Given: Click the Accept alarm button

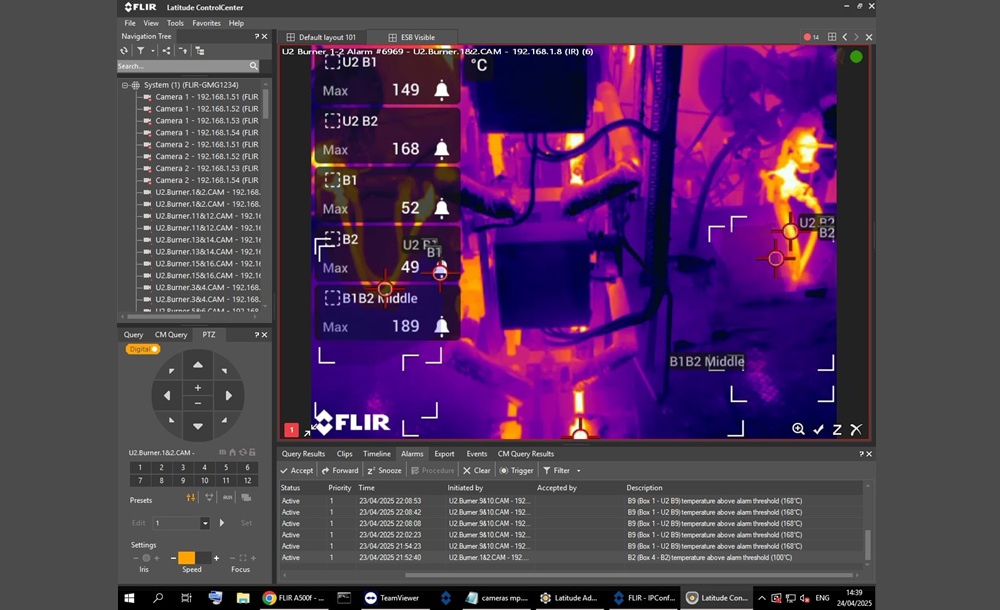Looking at the screenshot, I should pos(297,470).
